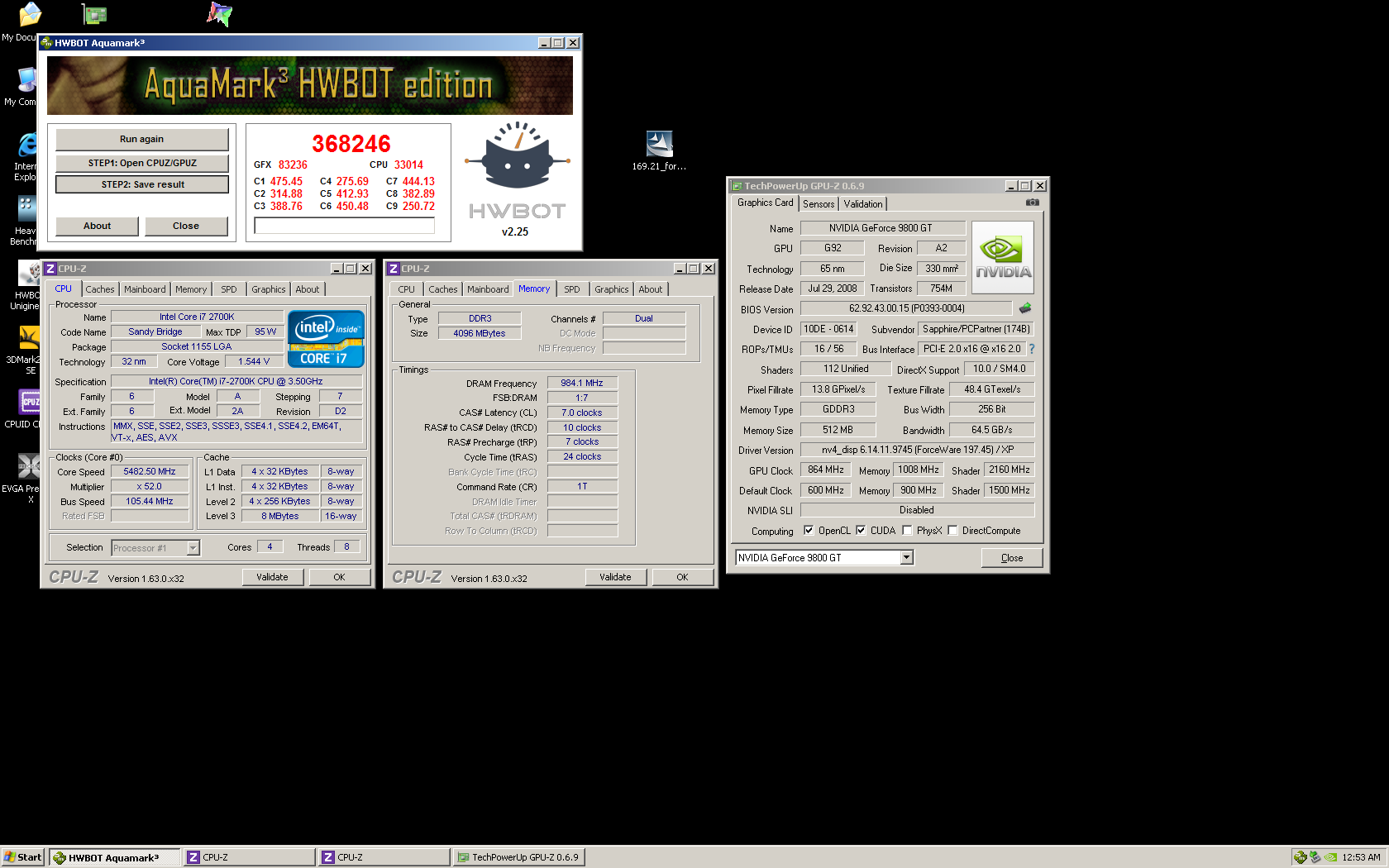The width and height of the screenshot is (1389, 868).
Task: Click the GPU-Z title bar icon
Action: click(737, 186)
